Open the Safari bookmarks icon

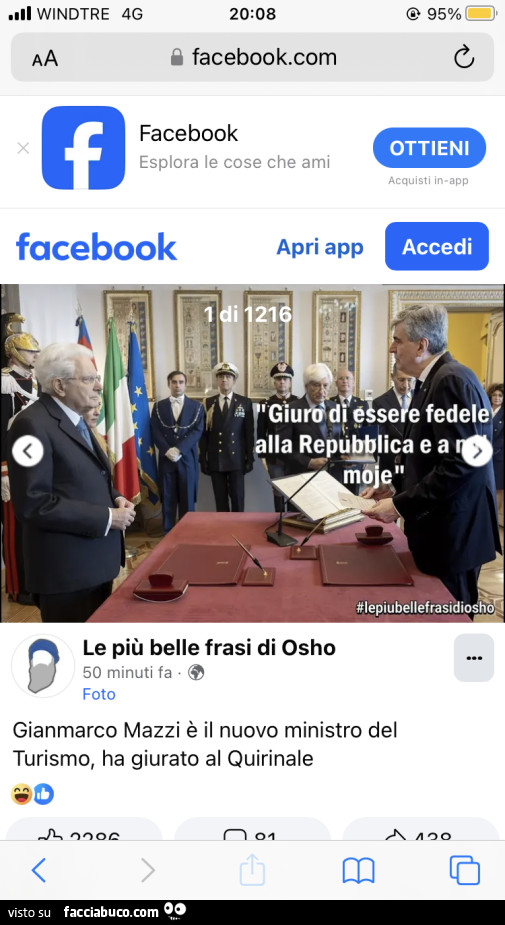359,871
